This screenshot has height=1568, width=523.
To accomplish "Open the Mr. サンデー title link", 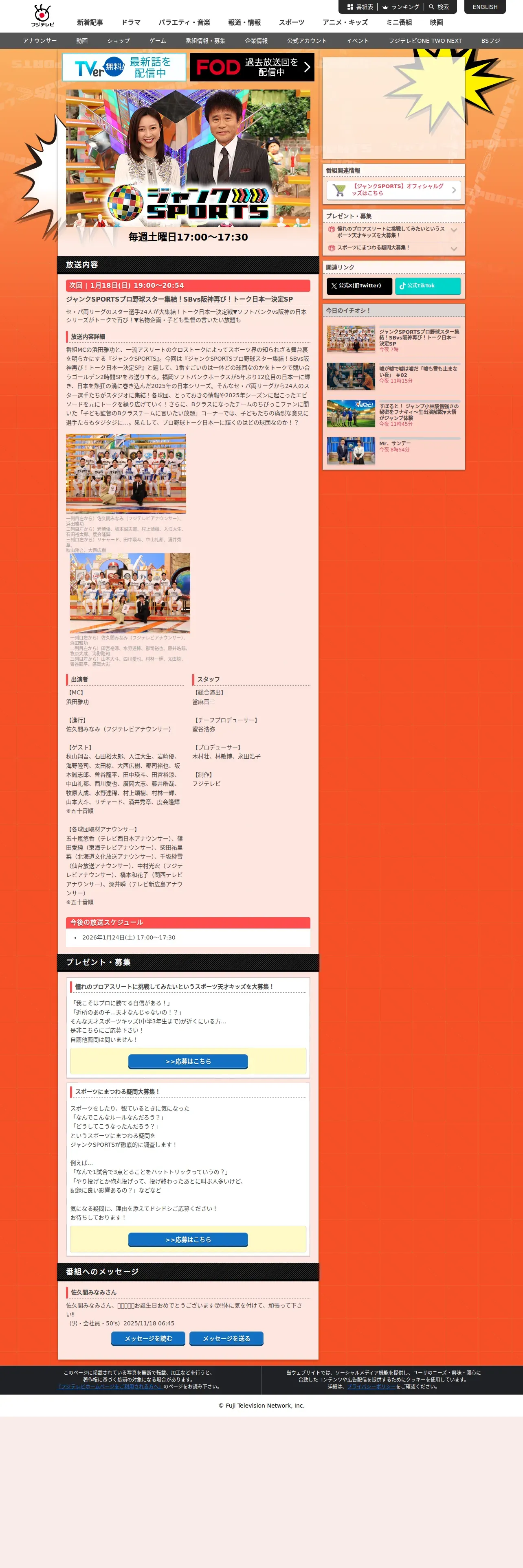I will point(395,443).
